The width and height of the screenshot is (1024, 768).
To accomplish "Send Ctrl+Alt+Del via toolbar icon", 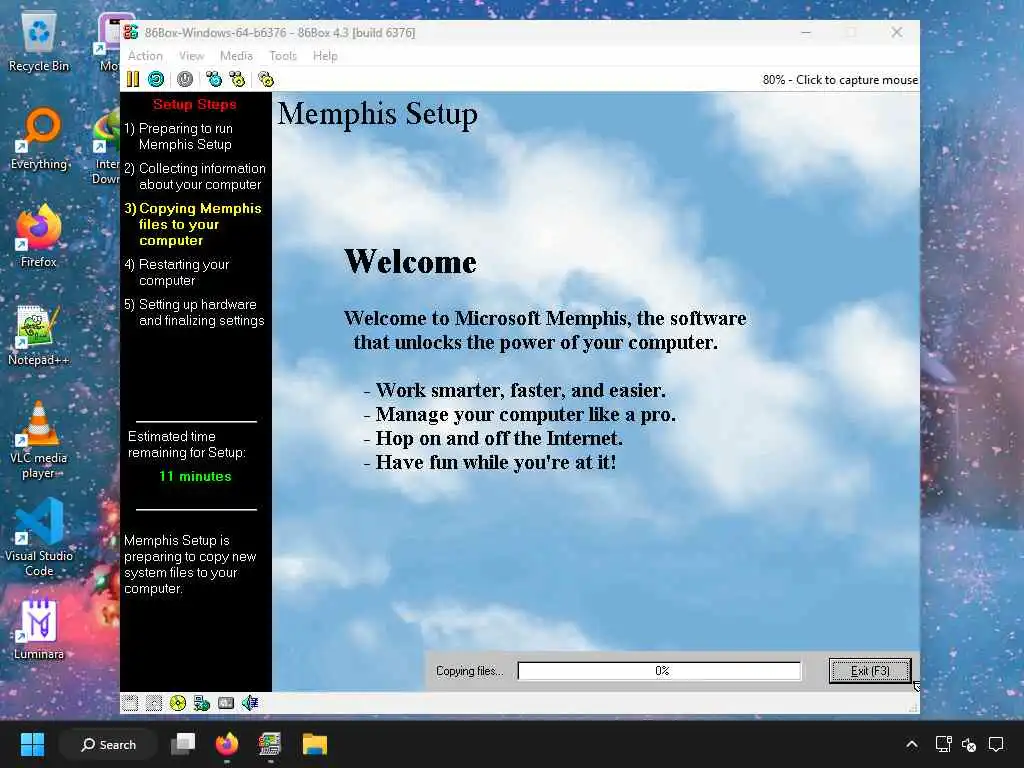I will click(214, 79).
